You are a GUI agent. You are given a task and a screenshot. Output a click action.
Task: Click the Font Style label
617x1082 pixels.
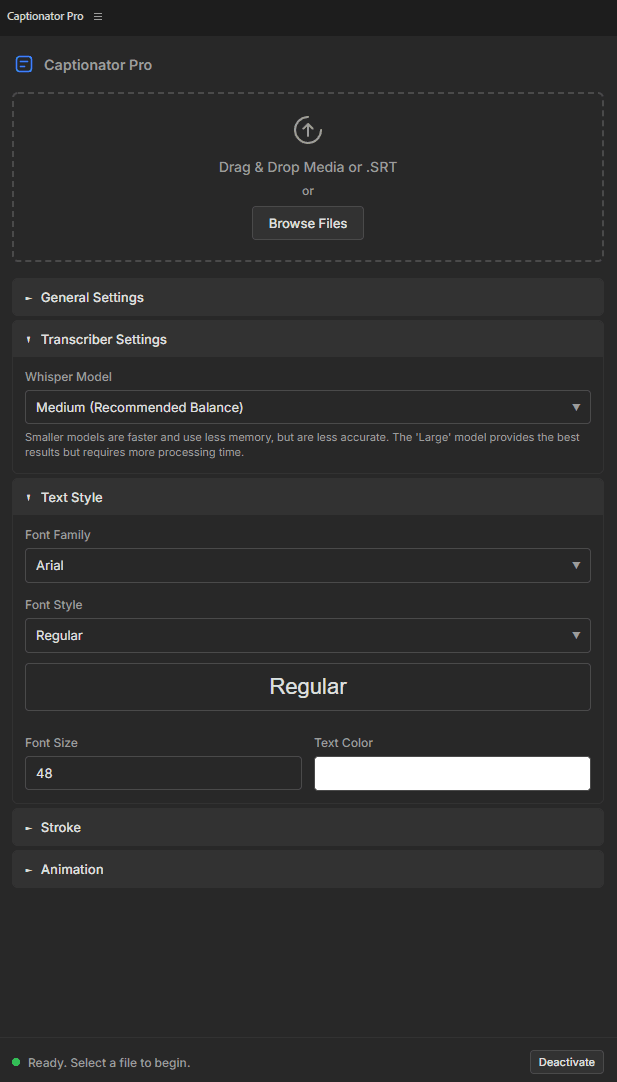[x=54, y=604]
